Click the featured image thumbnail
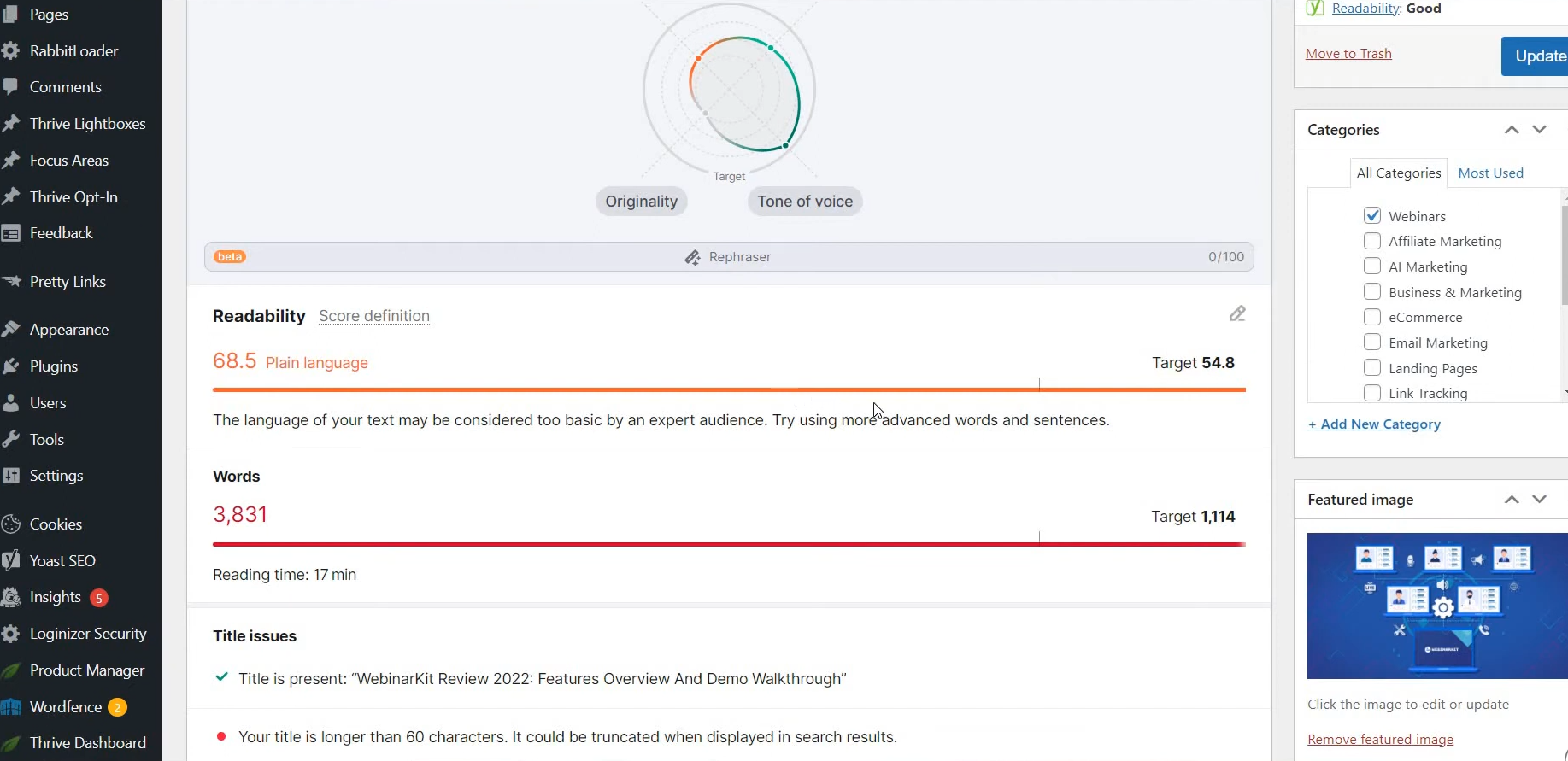Image resolution: width=1568 pixels, height=761 pixels. (1437, 606)
